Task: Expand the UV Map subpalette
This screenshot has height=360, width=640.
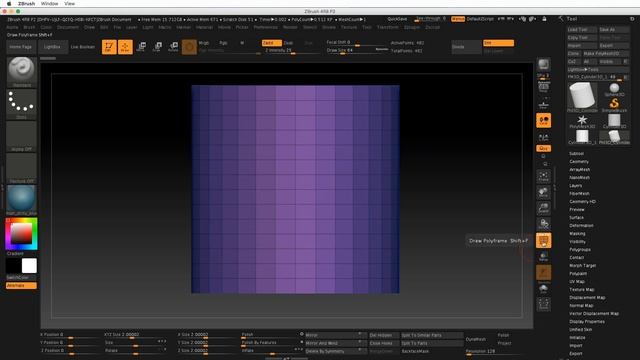Action: click(577, 282)
